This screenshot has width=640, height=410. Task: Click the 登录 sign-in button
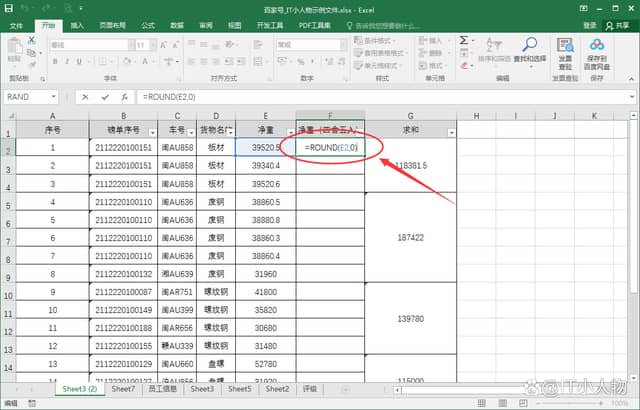589,25
